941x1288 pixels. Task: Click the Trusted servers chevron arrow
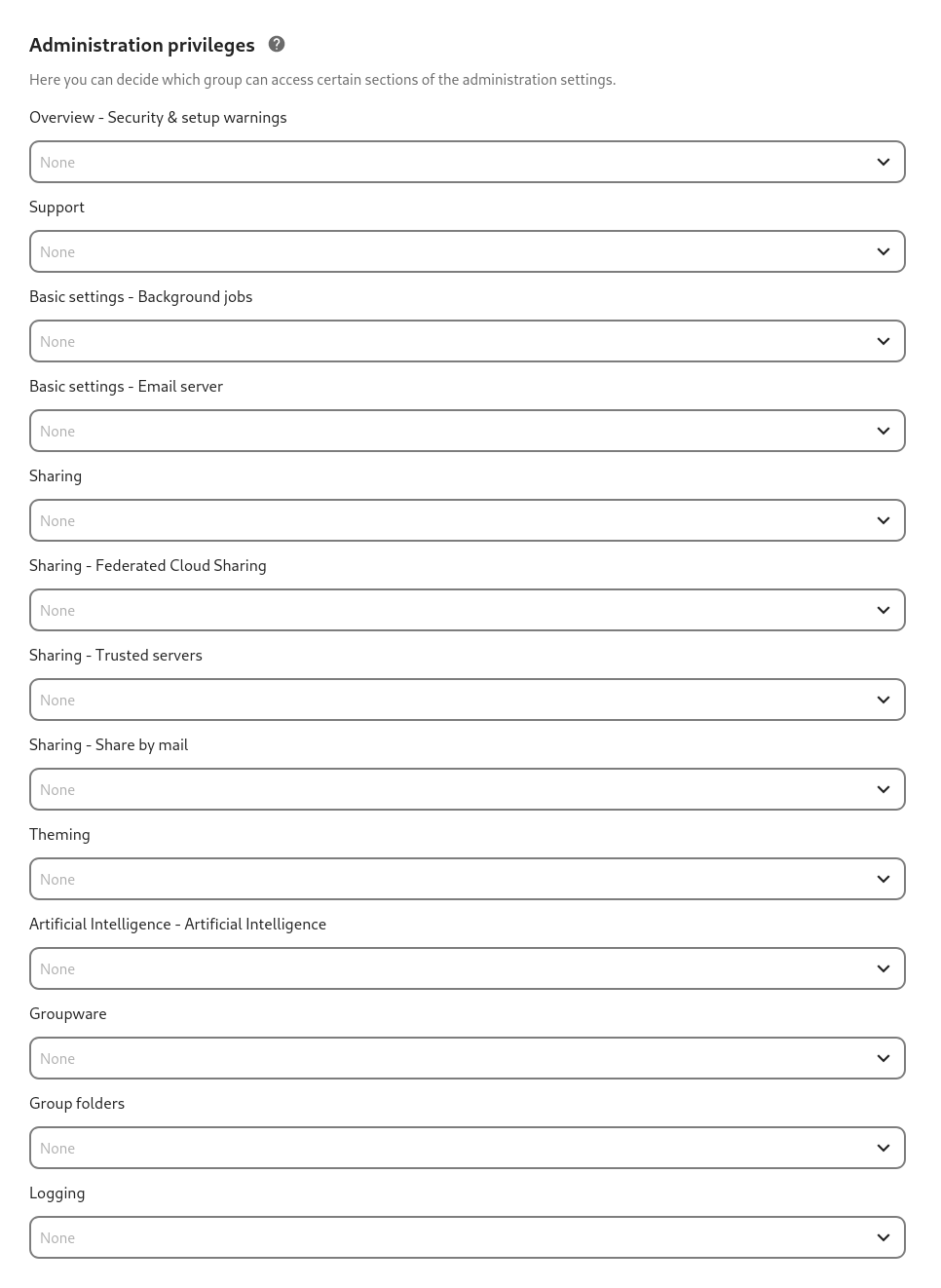(883, 700)
